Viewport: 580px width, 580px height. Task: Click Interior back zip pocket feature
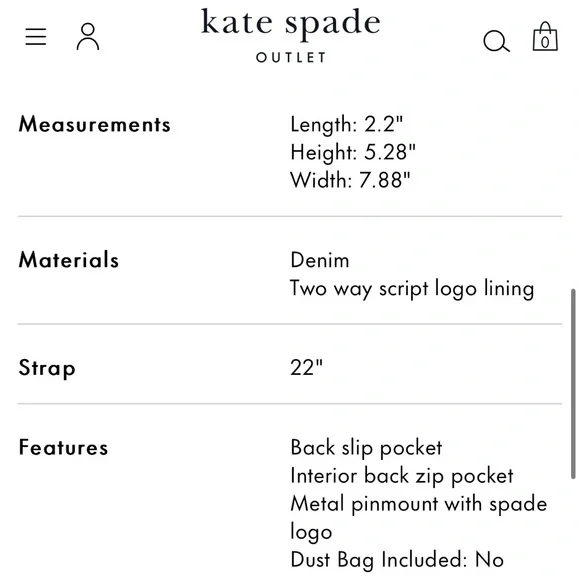(402, 476)
